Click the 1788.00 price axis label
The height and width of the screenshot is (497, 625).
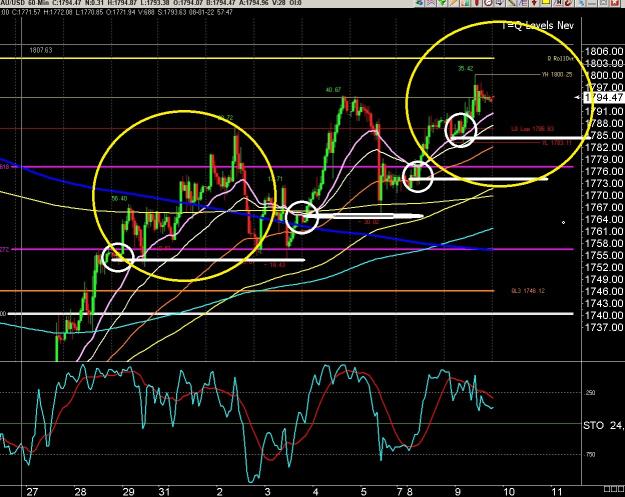coord(604,123)
